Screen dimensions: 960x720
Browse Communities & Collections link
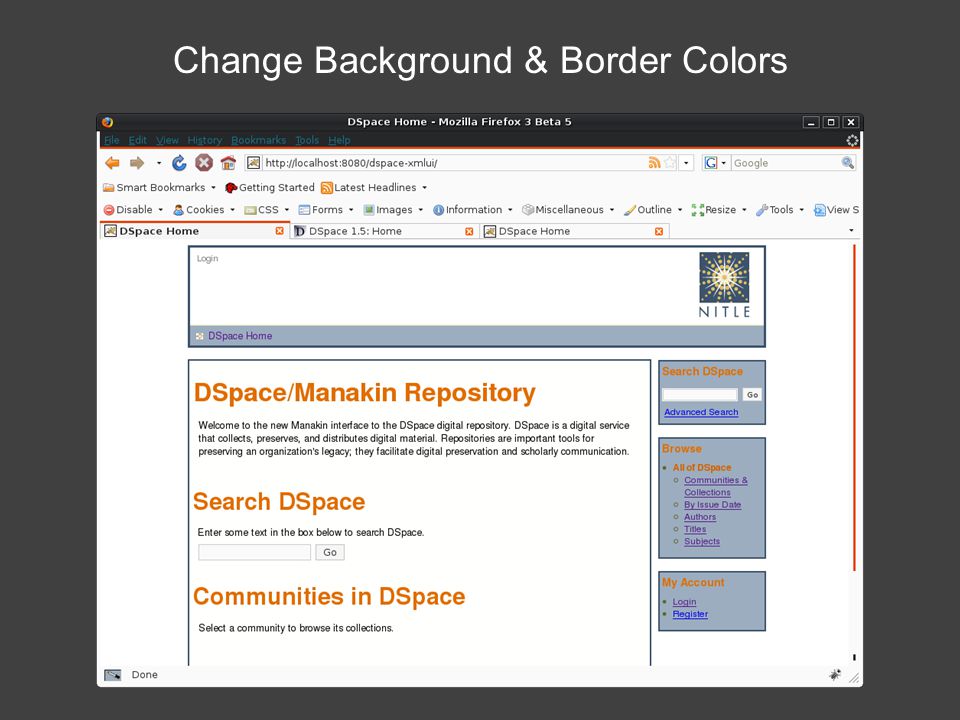tap(716, 486)
